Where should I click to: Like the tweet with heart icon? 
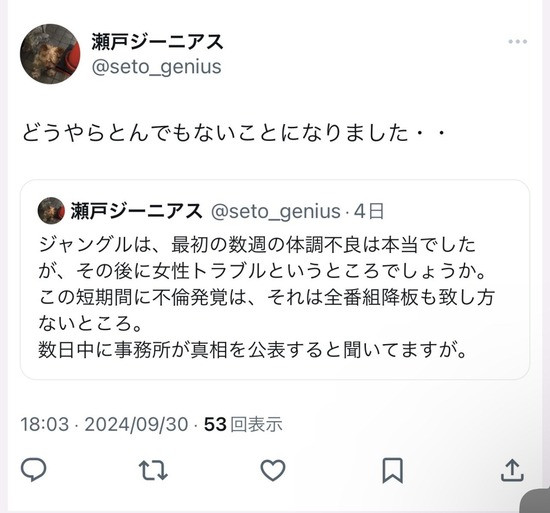(x=273, y=470)
